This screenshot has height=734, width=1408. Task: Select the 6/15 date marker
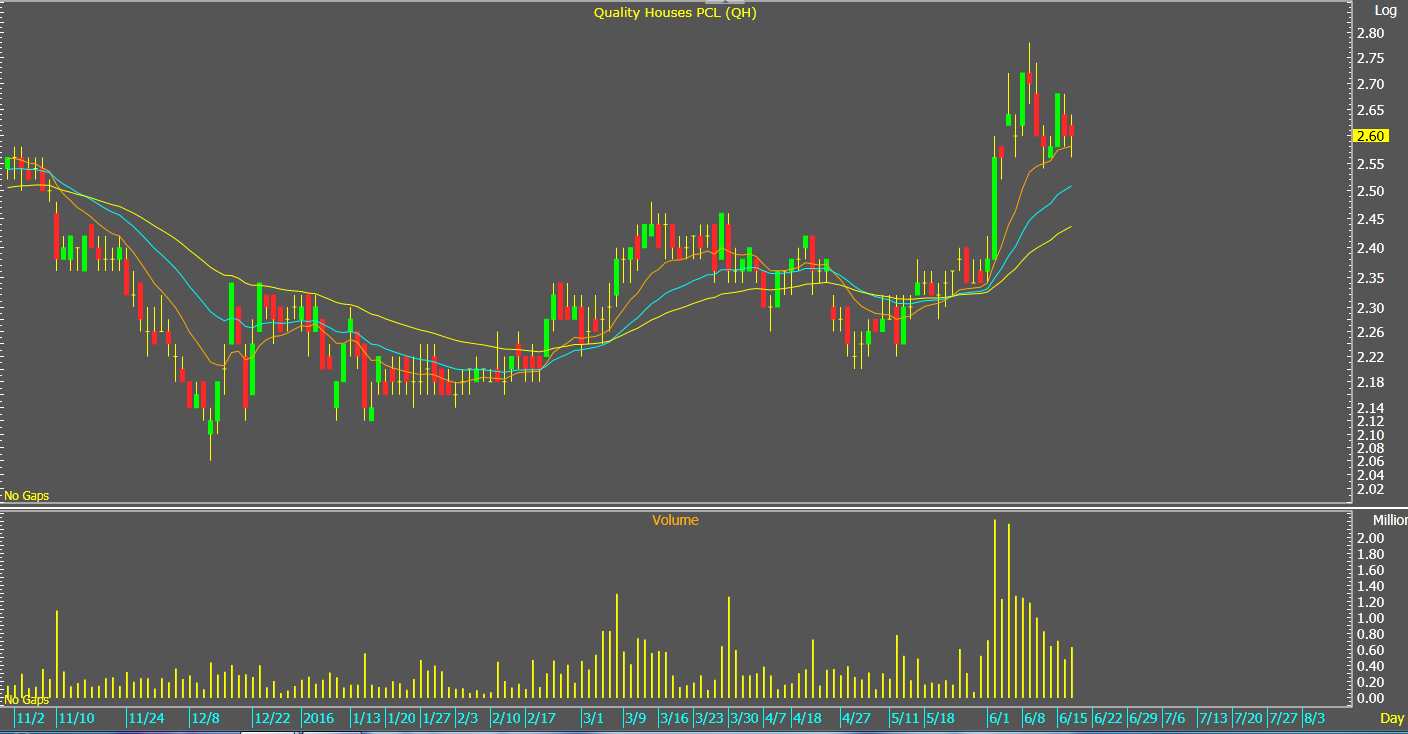point(1073,718)
